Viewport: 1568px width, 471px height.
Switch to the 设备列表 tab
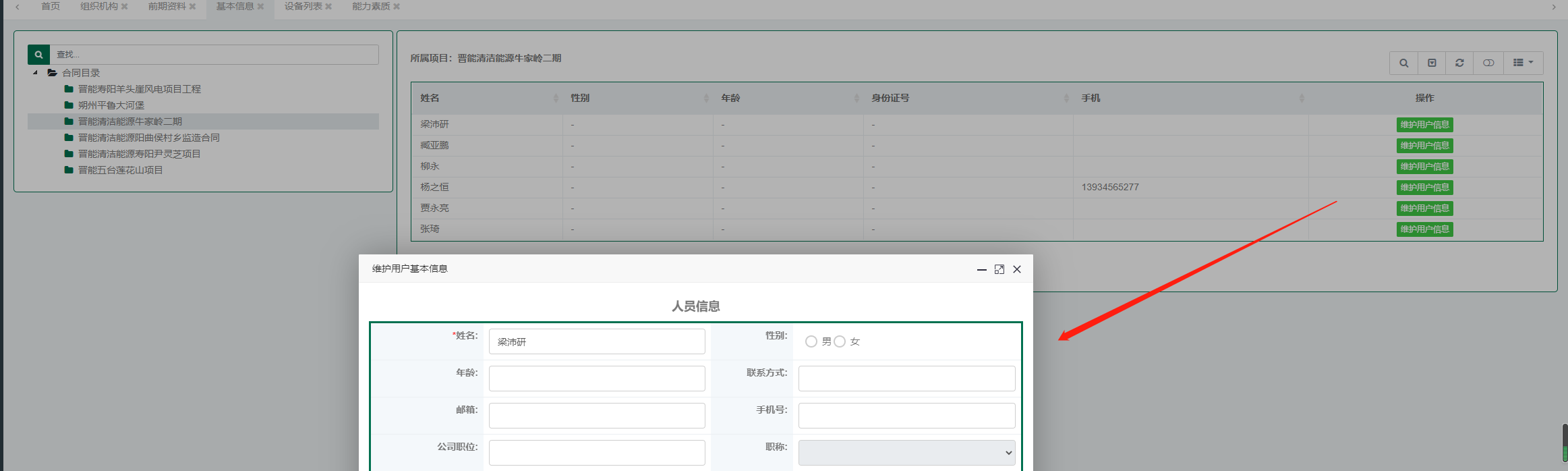(x=303, y=6)
